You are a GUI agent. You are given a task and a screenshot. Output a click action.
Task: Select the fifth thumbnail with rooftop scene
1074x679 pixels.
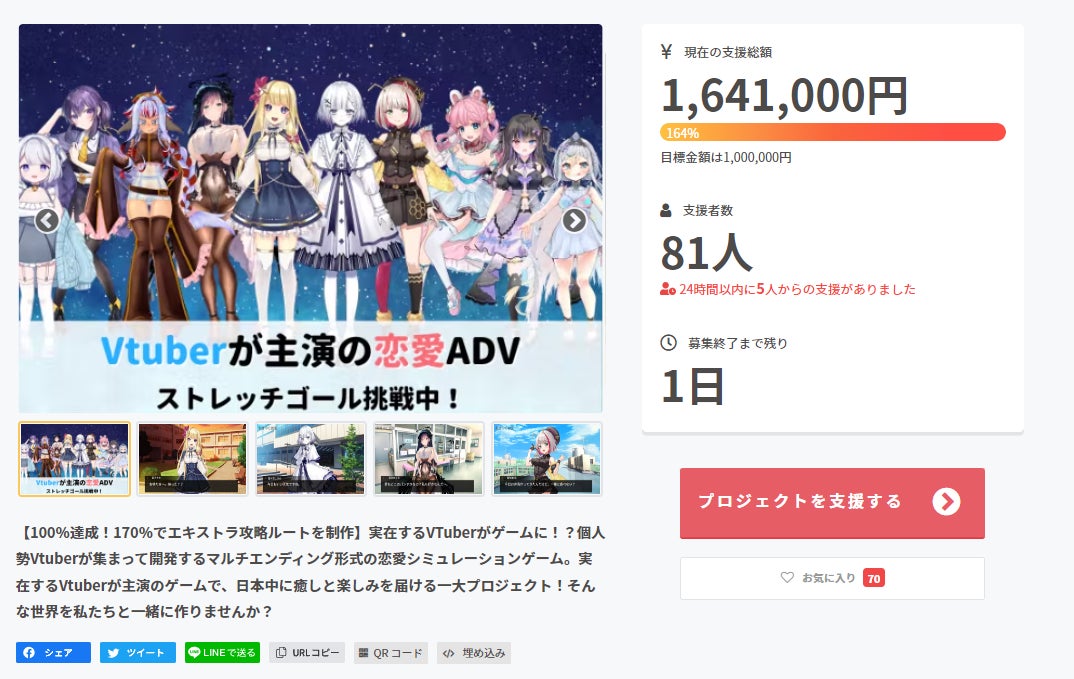547,459
